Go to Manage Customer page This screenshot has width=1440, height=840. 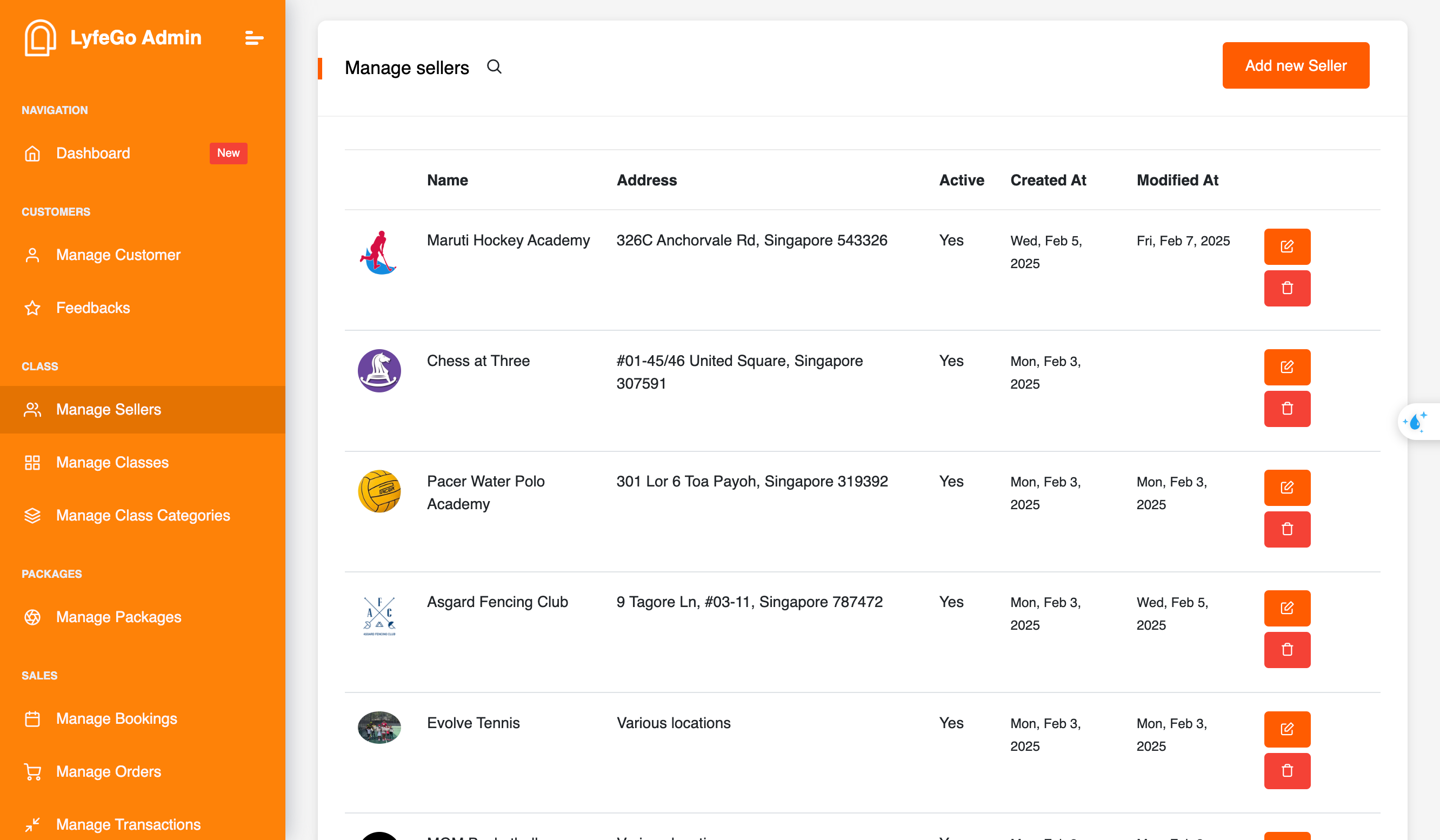118,255
